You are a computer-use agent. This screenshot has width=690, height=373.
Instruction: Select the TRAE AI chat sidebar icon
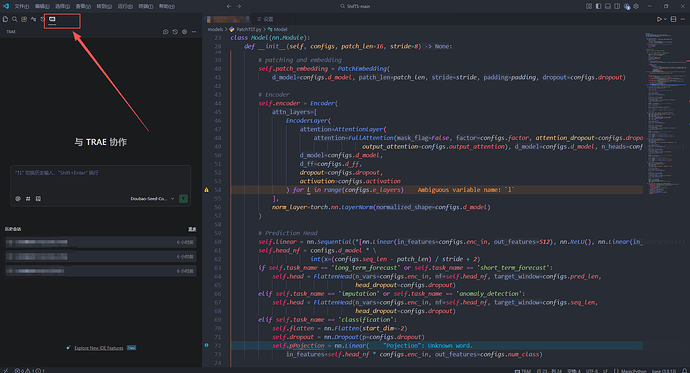click(x=52, y=19)
